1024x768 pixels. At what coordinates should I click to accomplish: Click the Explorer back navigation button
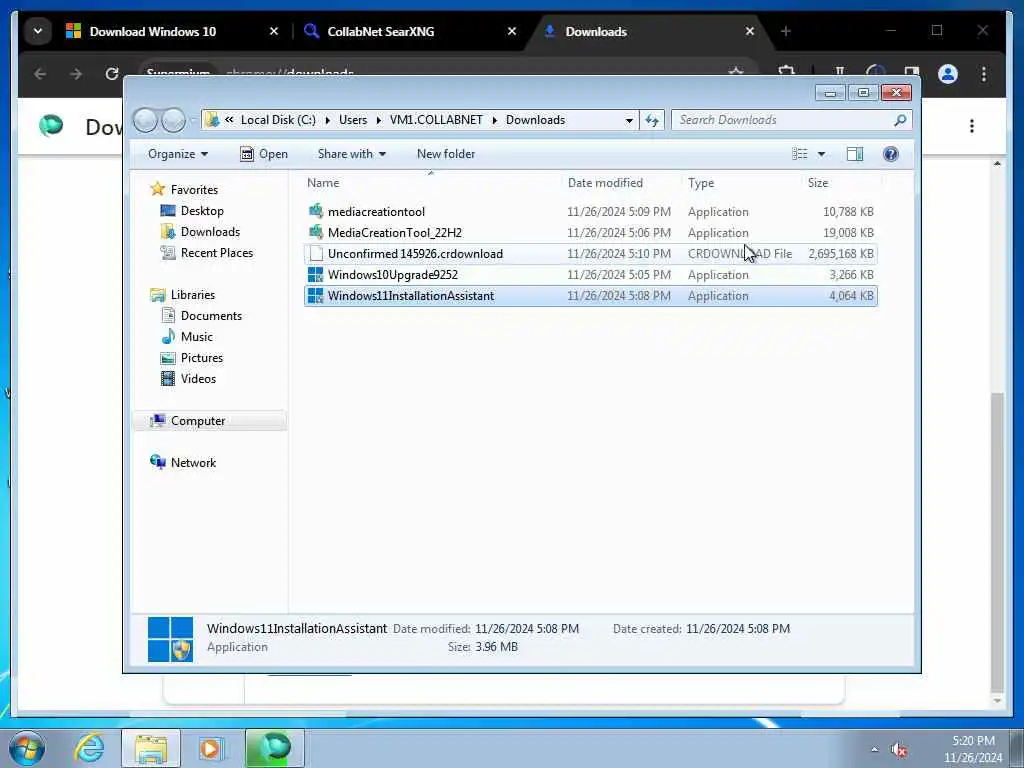tap(146, 120)
